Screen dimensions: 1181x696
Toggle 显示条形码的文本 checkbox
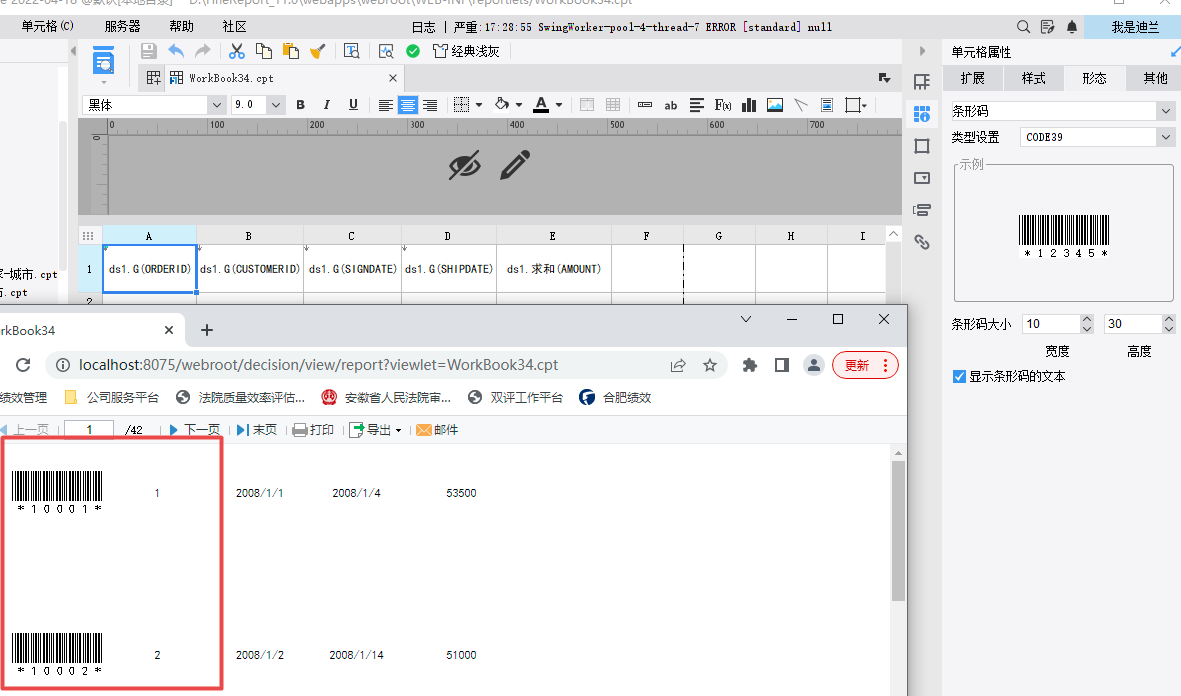(959, 377)
